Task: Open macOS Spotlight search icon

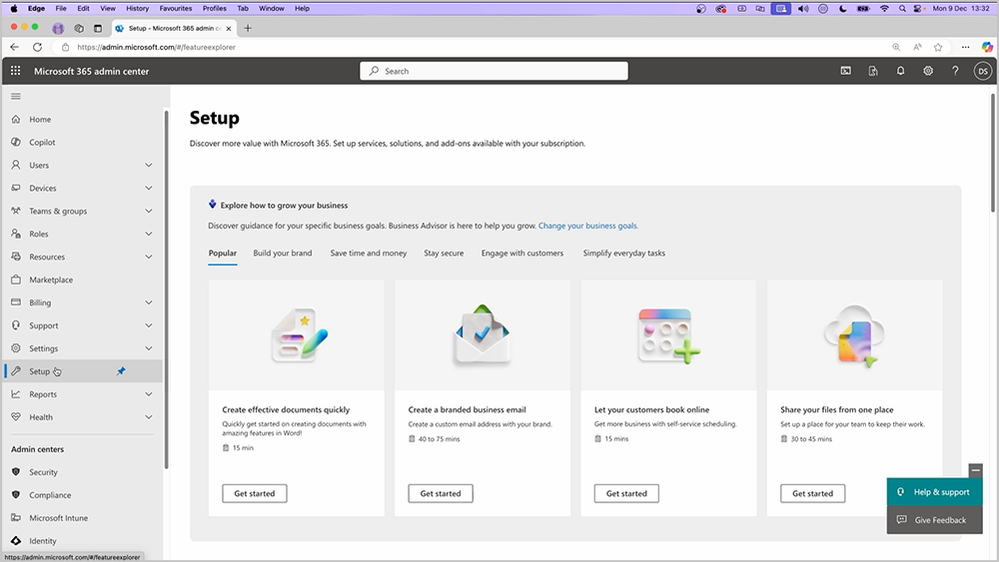Action: click(902, 9)
